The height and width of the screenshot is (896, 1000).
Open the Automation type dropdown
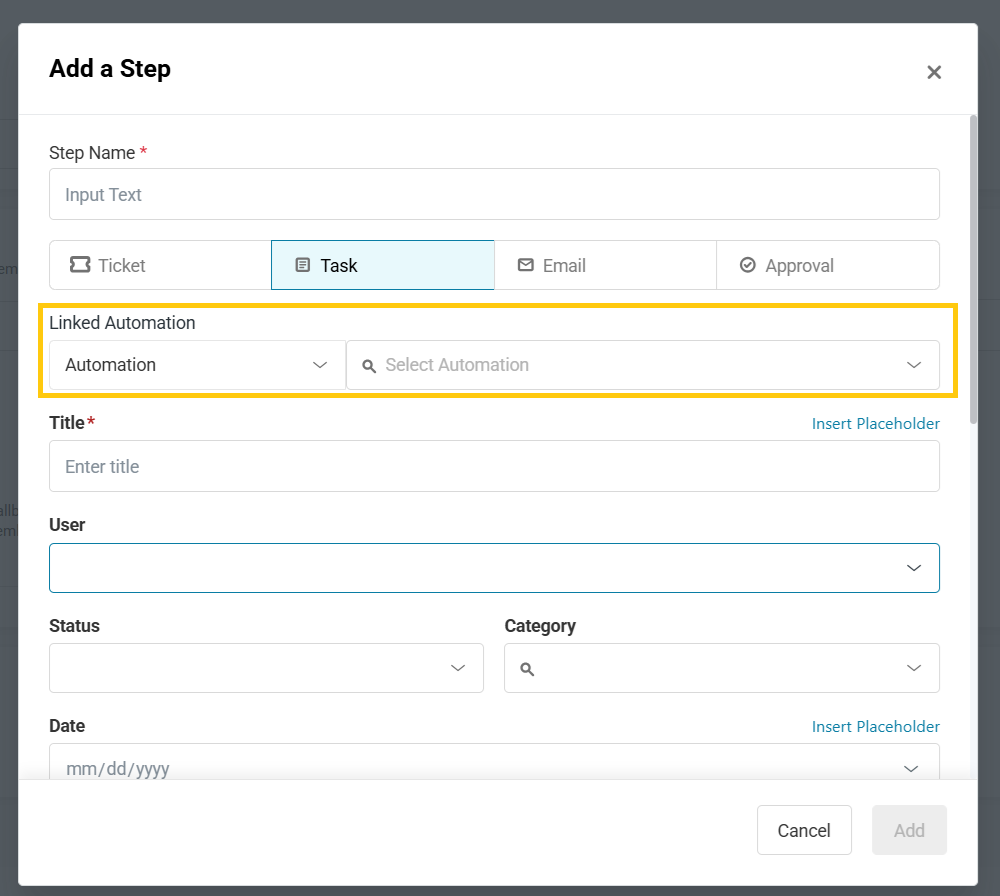coord(198,365)
